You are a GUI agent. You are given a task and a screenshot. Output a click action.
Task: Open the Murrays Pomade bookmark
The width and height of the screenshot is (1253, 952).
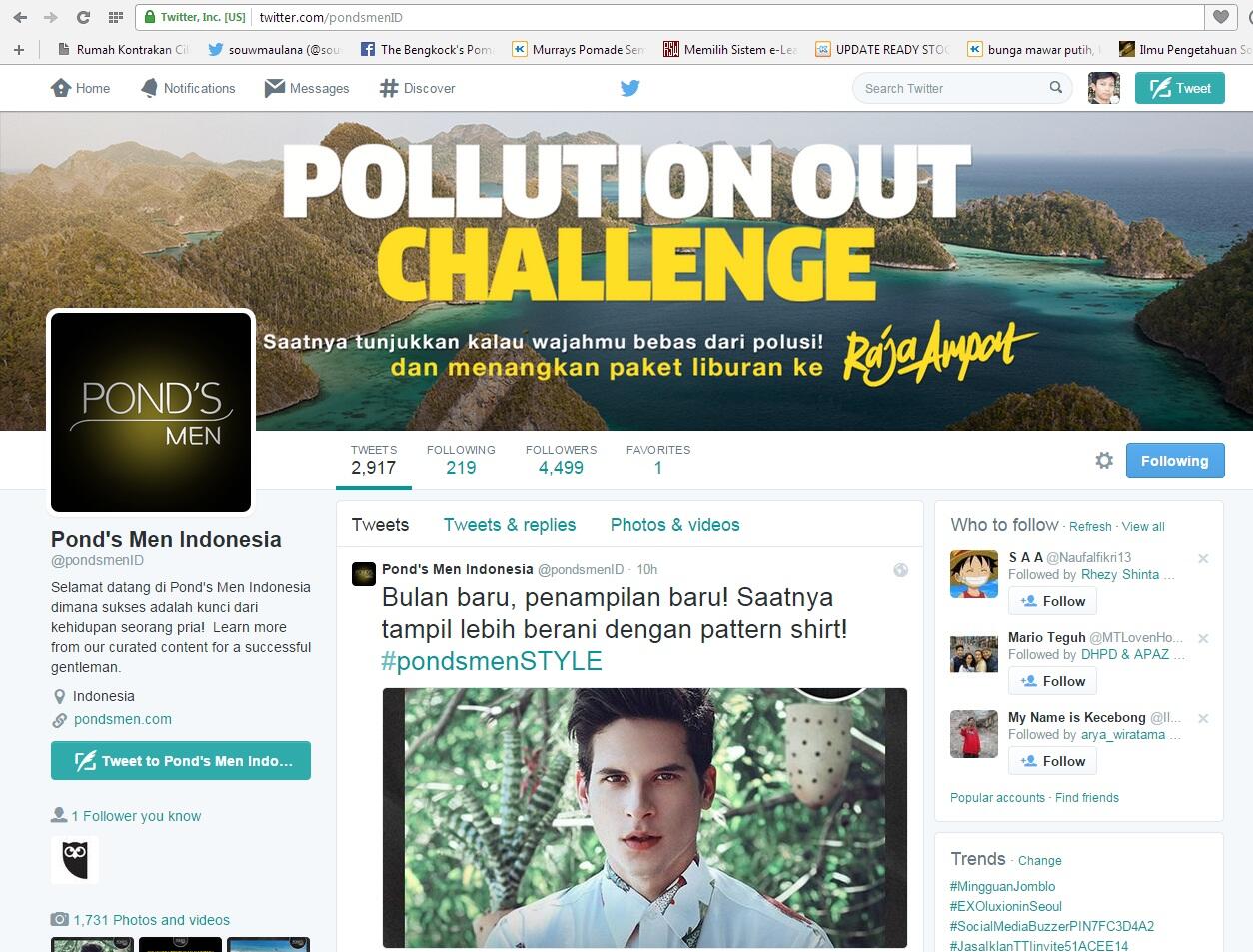click(x=578, y=49)
